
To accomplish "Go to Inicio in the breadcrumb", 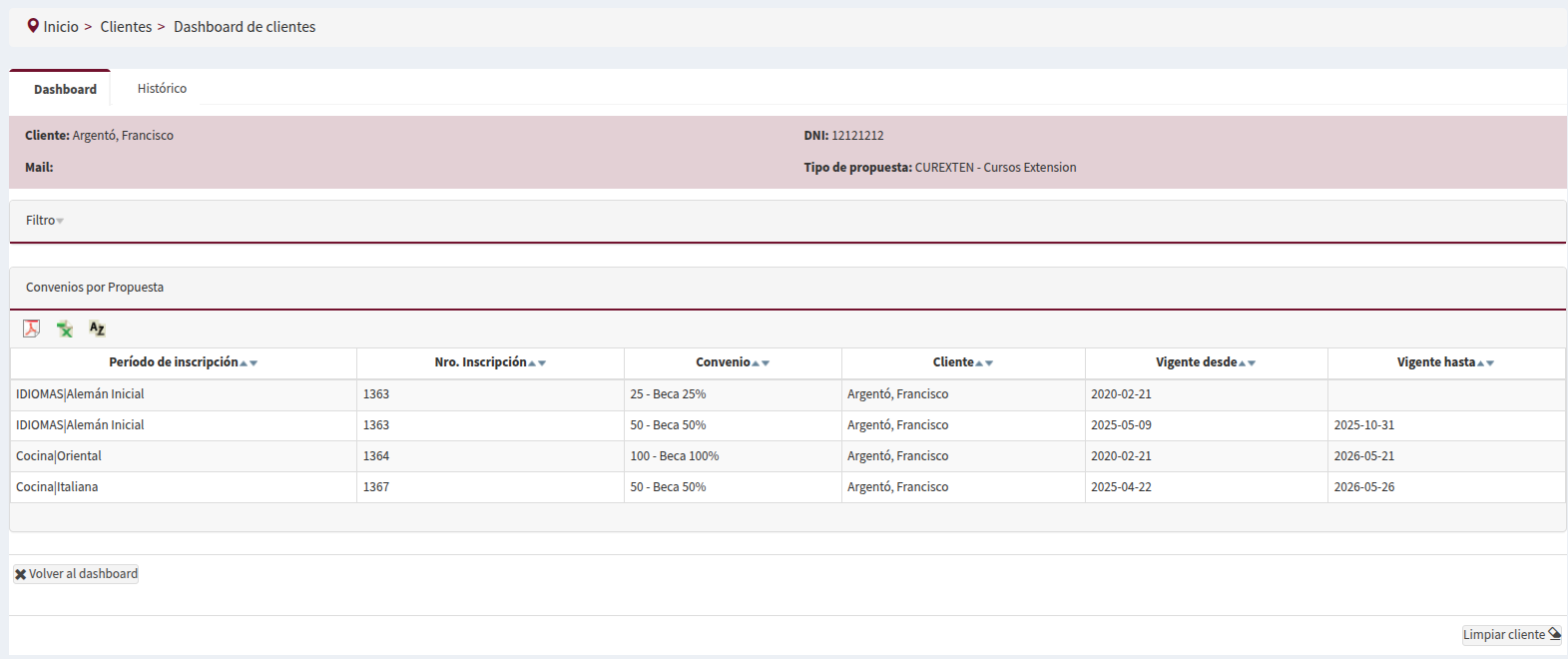I will [61, 27].
